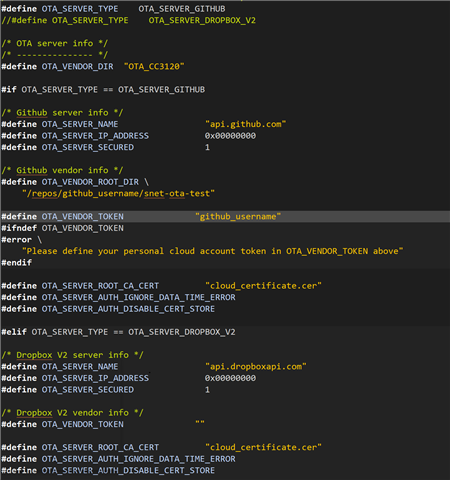Click the "/repos/github_username/snet-ota-test" path string
Image resolution: width=450 pixels, height=480 pixels.
[x=118, y=194]
